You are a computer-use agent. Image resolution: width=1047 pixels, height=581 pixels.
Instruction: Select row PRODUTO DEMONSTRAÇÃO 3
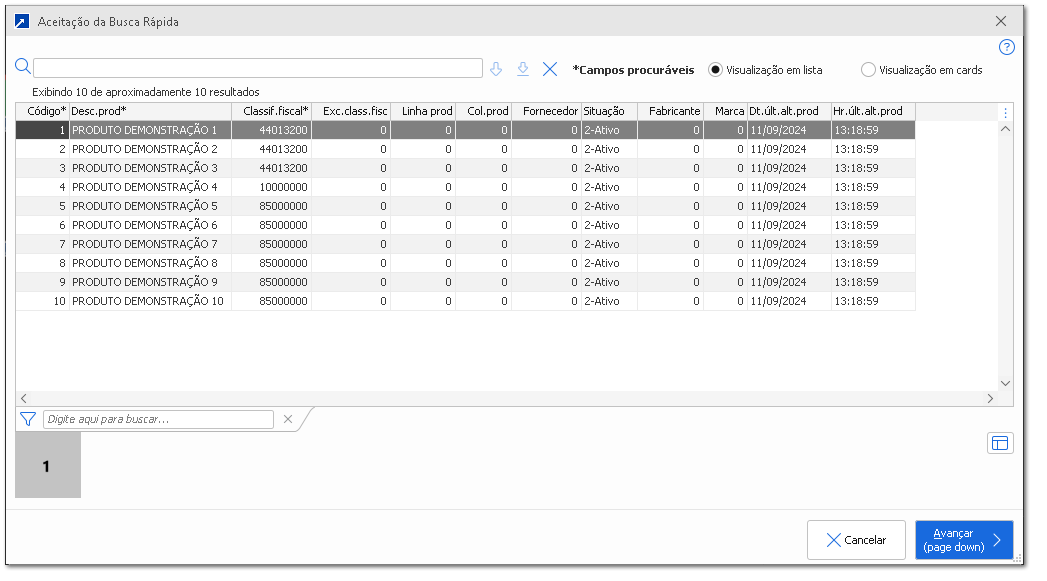point(465,168)
